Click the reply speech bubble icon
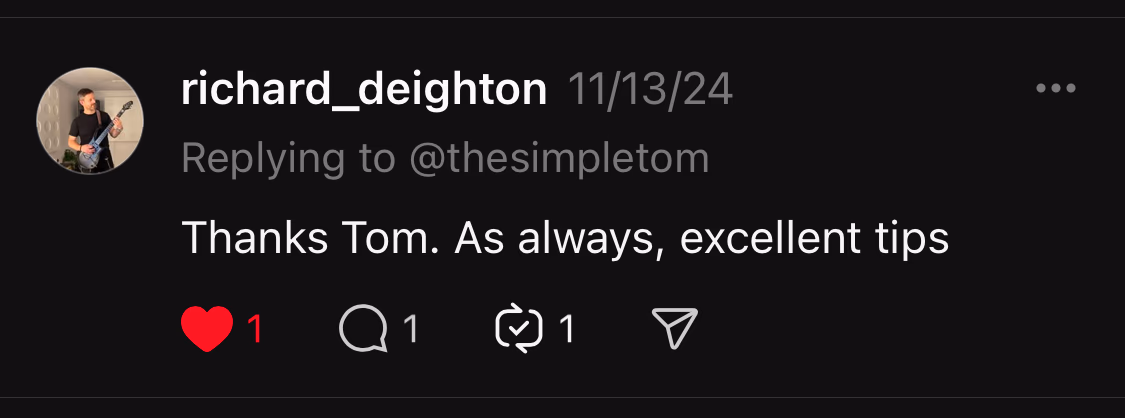1125x418 pixels. (363, 329)
